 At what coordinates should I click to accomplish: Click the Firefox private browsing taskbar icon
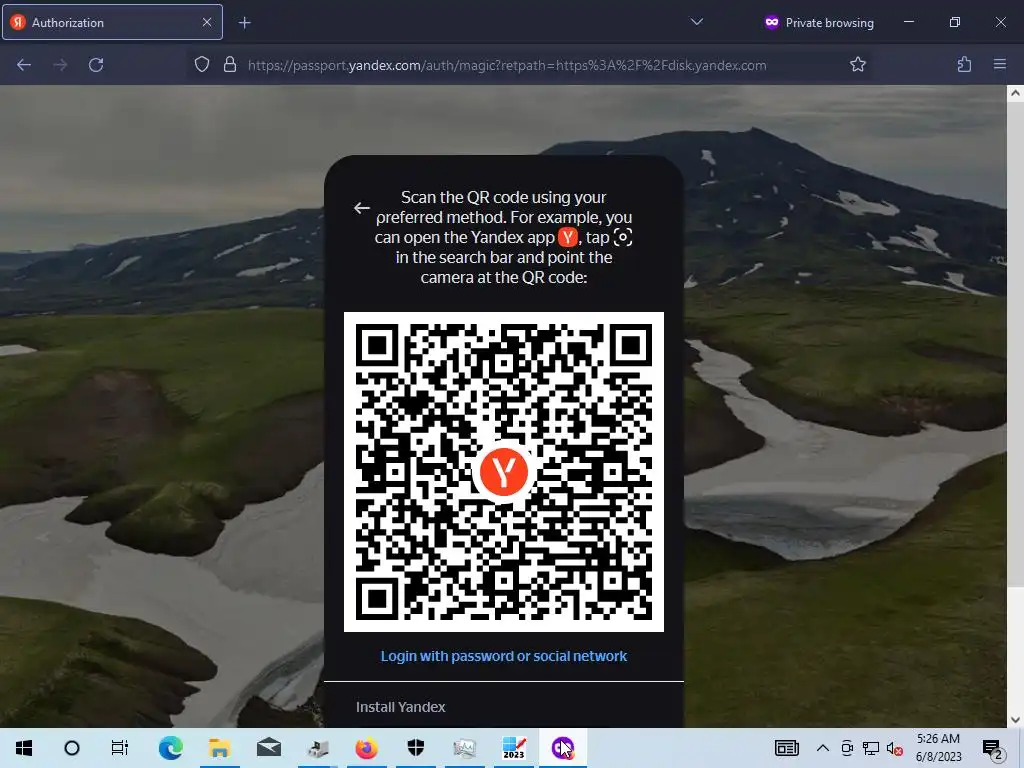(x=562, y=748)
